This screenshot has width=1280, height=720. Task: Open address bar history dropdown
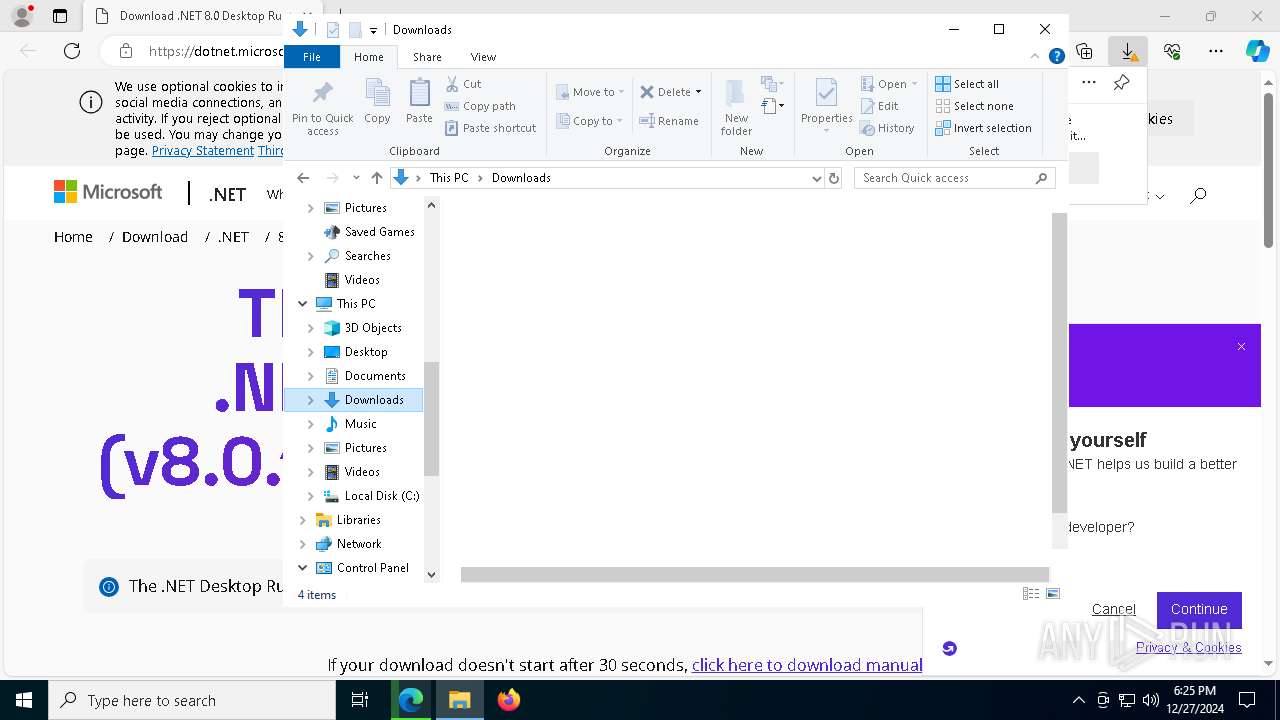point(817,178)
